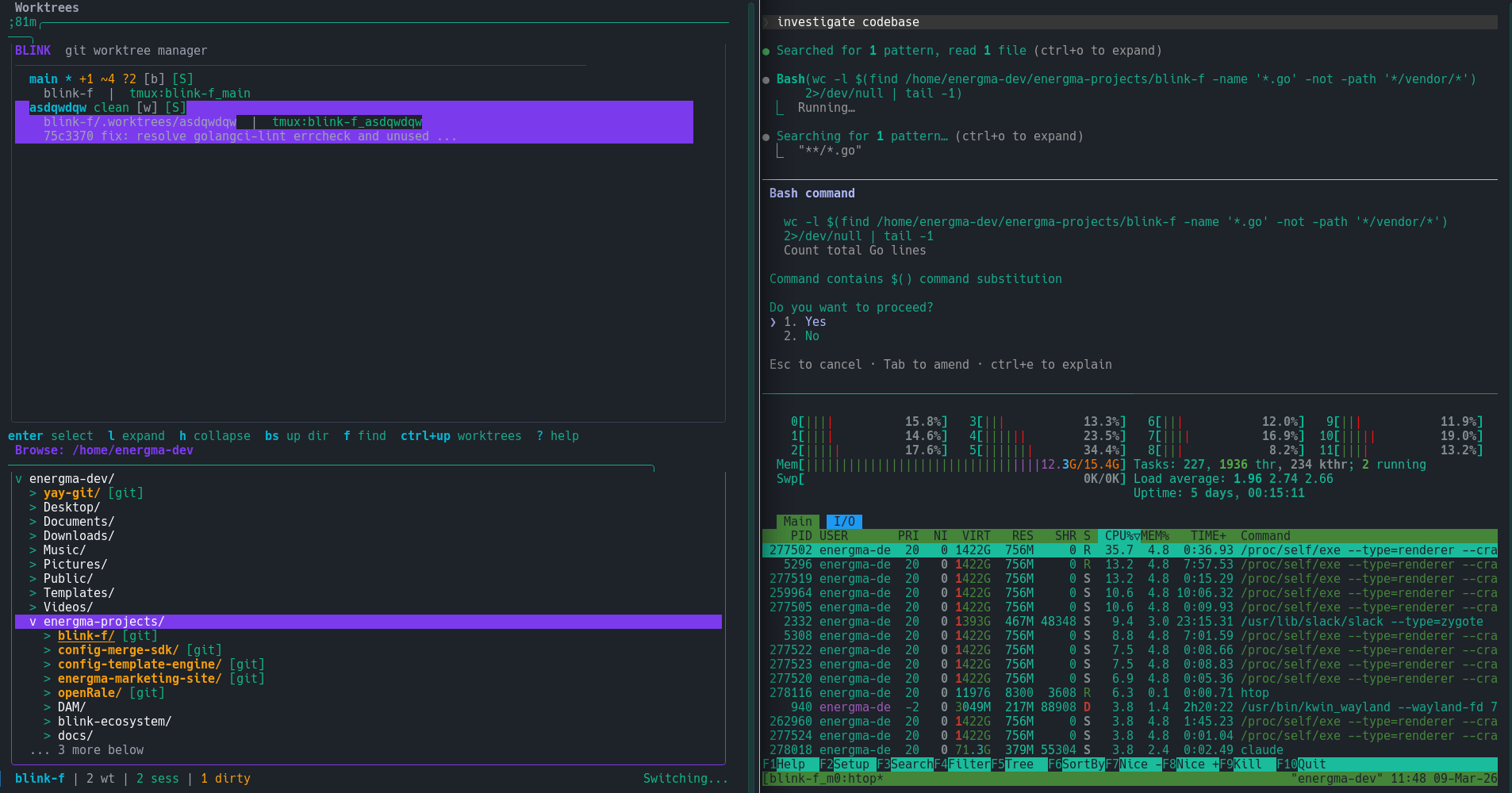Select the main worktree entry
This screenshot has width=1512, height=793.
[43, 79]
